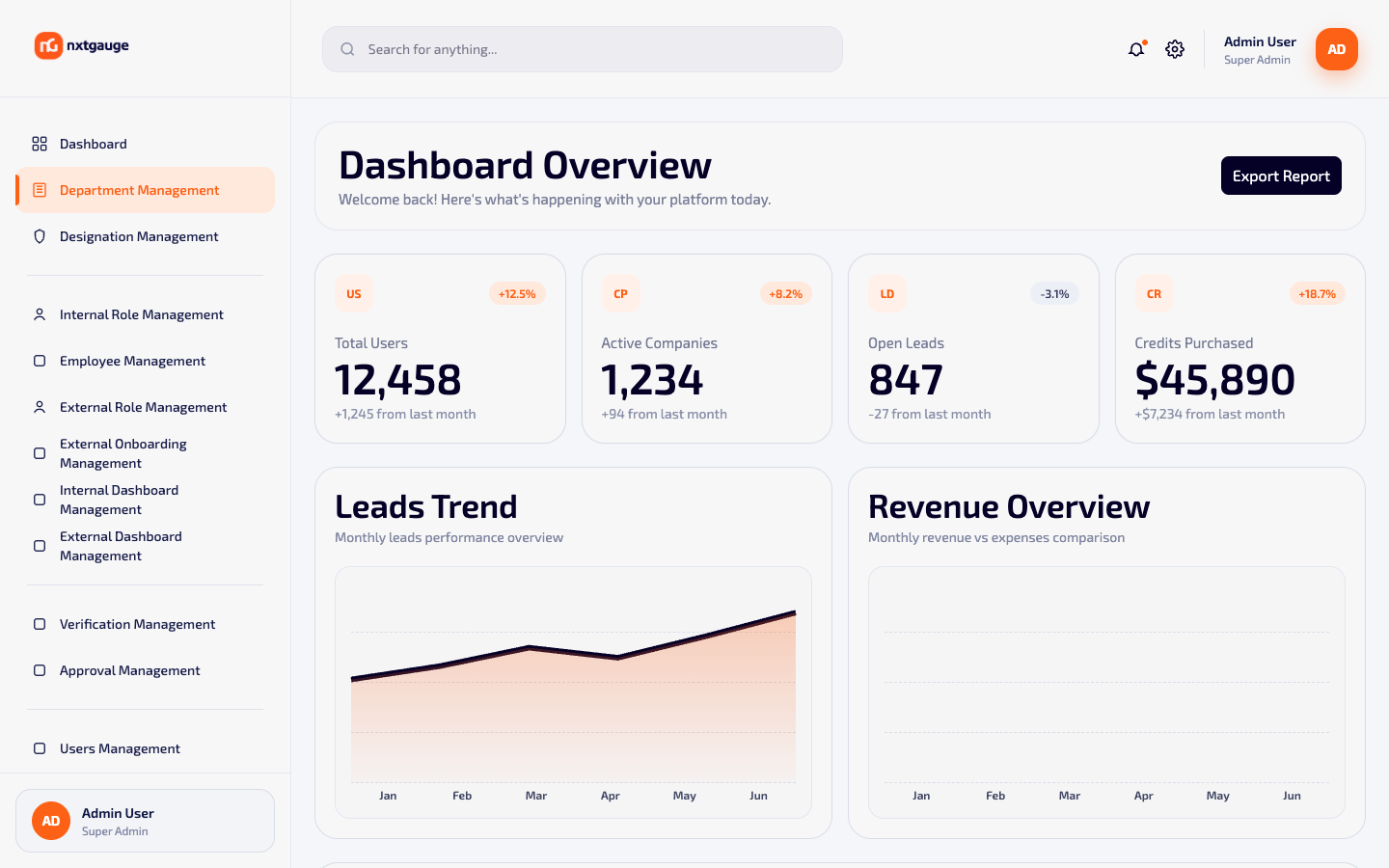Open Department Management in the sidebar

point(145,190)
